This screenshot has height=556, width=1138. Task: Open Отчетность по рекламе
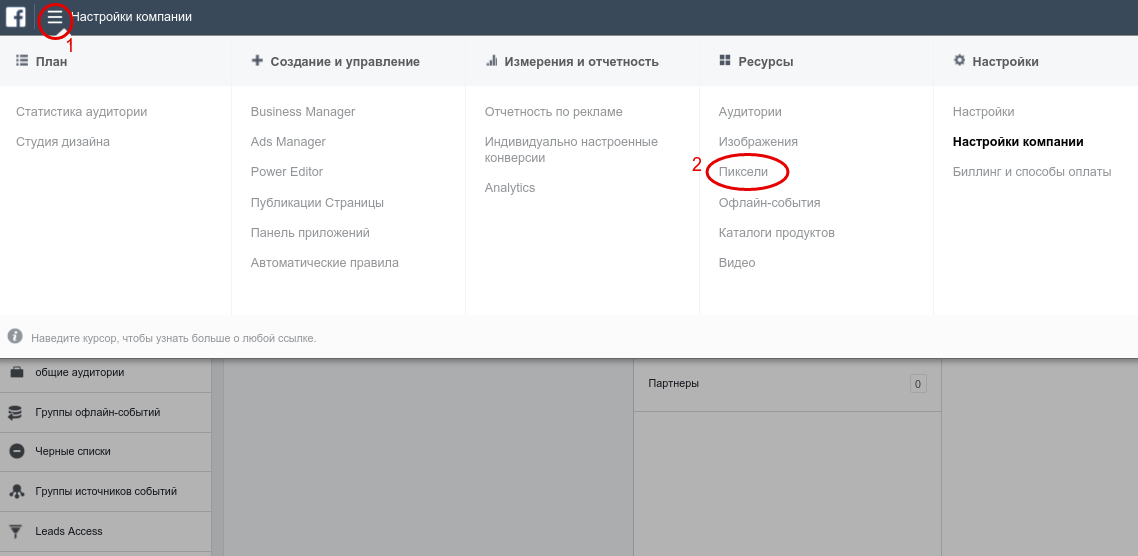[554, 112]
